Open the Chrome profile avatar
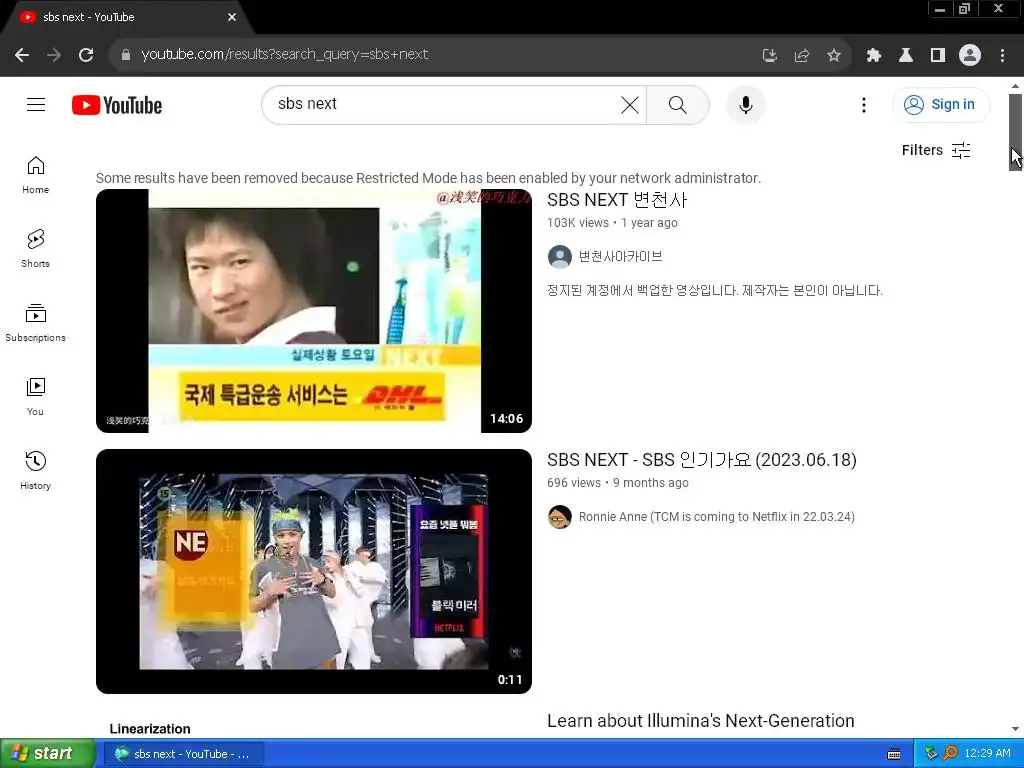1024x768 pixels. point(970,55)
